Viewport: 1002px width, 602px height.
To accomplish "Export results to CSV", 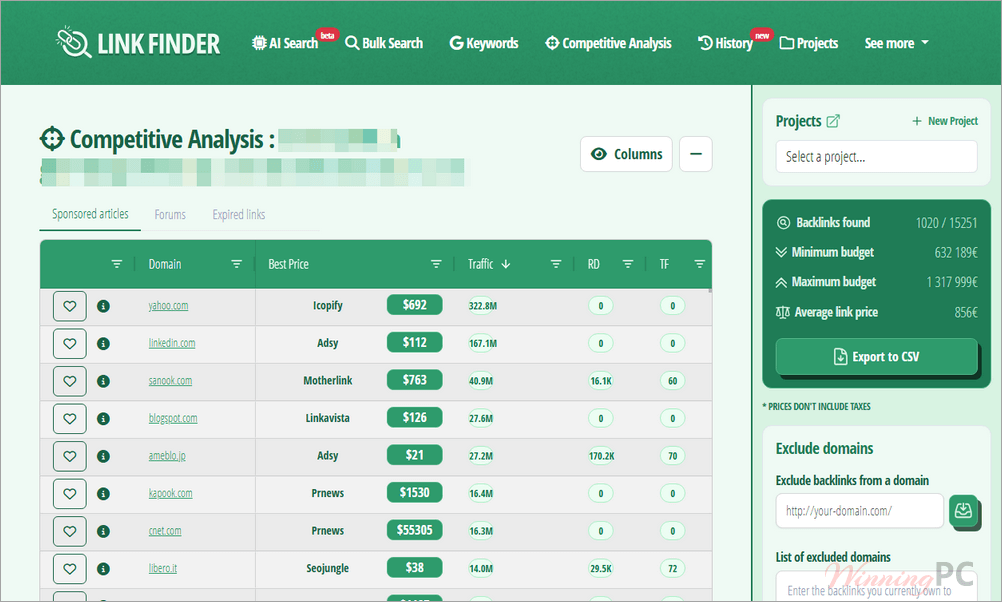I will [876, 357].
